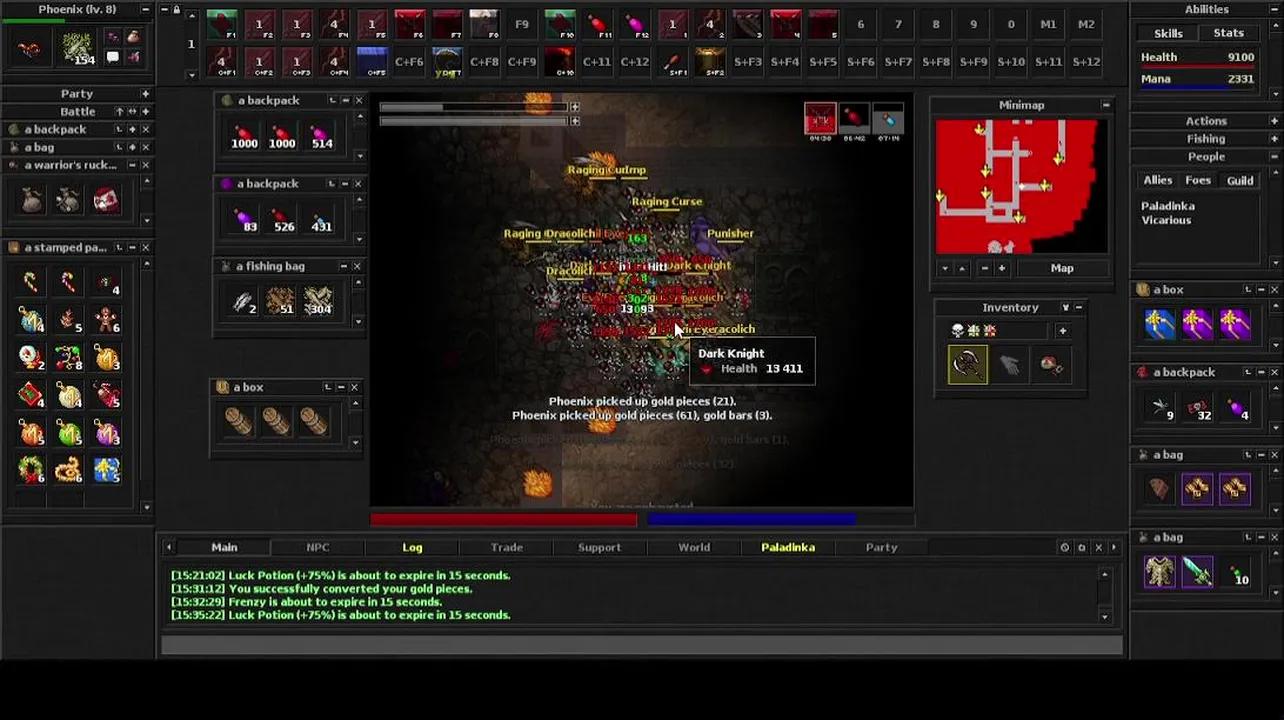
Task: Switch to the Stats tab
Action: coord(1228,33)
